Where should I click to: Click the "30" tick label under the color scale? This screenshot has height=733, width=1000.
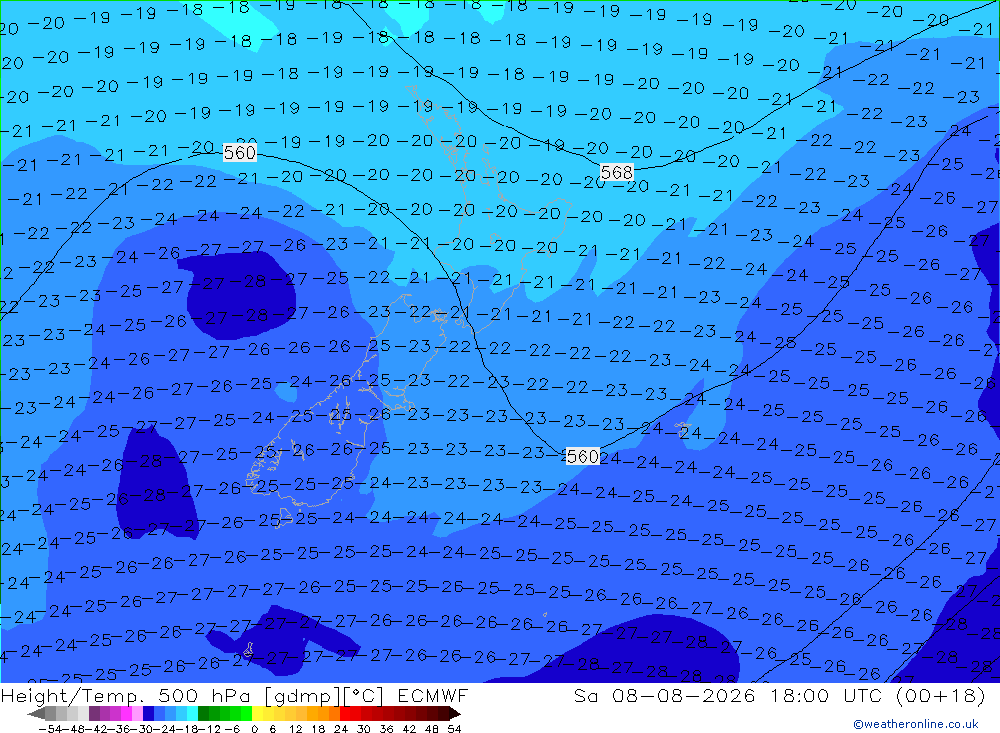tap(364, 729)
